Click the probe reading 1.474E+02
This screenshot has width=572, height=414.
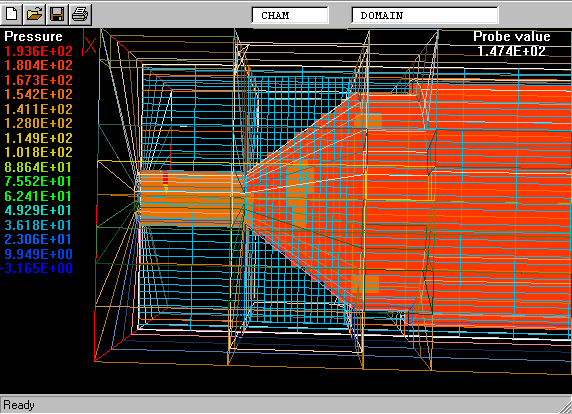[x=511, y=51]
